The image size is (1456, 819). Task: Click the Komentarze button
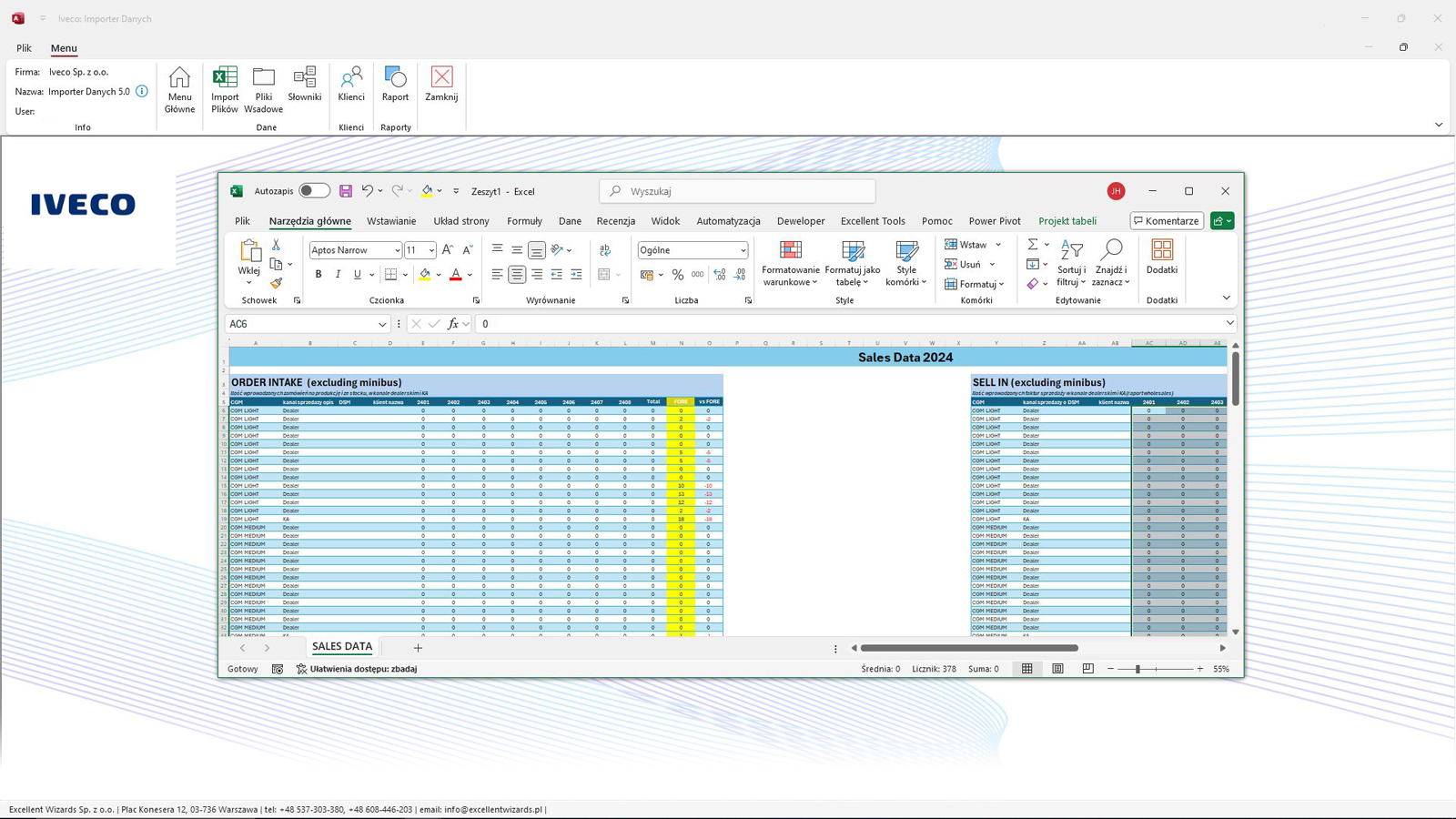pos(1167,221)
